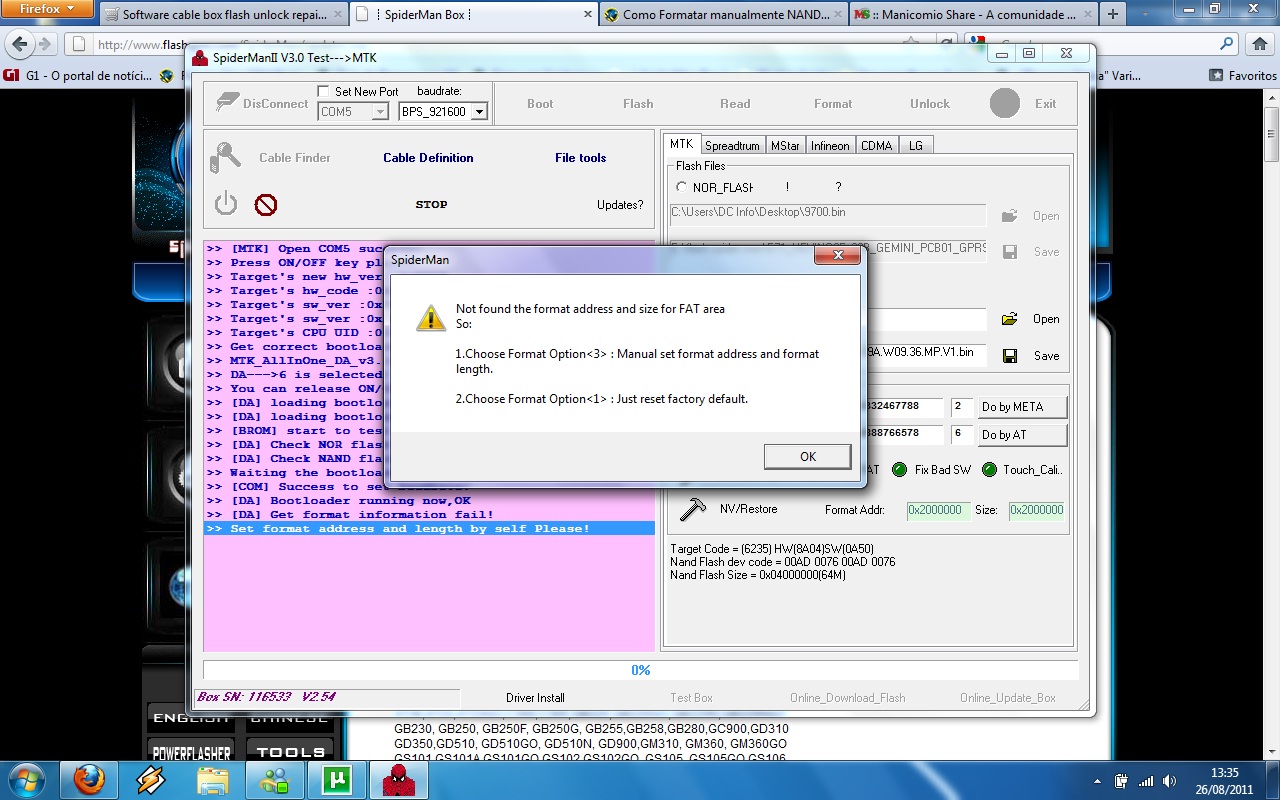This screenshot has width=1280, height=800.
Task: Click the SpiderMan taskbar icon
Action: 399,779
